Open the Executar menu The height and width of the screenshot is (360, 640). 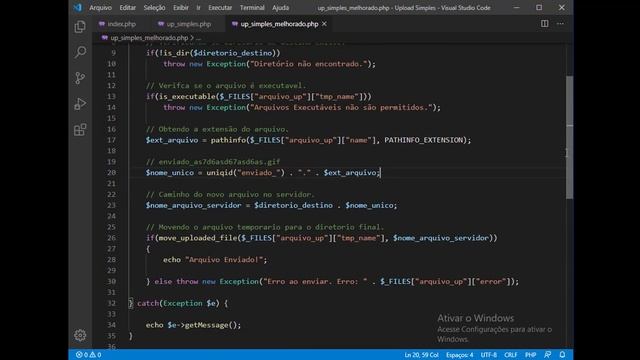tap(220, 8)
